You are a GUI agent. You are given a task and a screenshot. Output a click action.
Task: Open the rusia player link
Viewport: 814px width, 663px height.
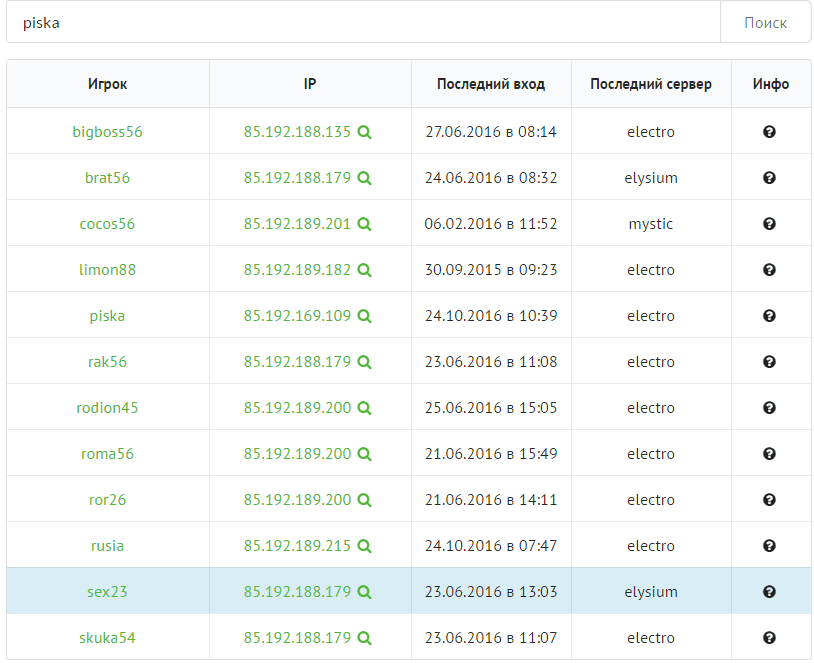107,546
